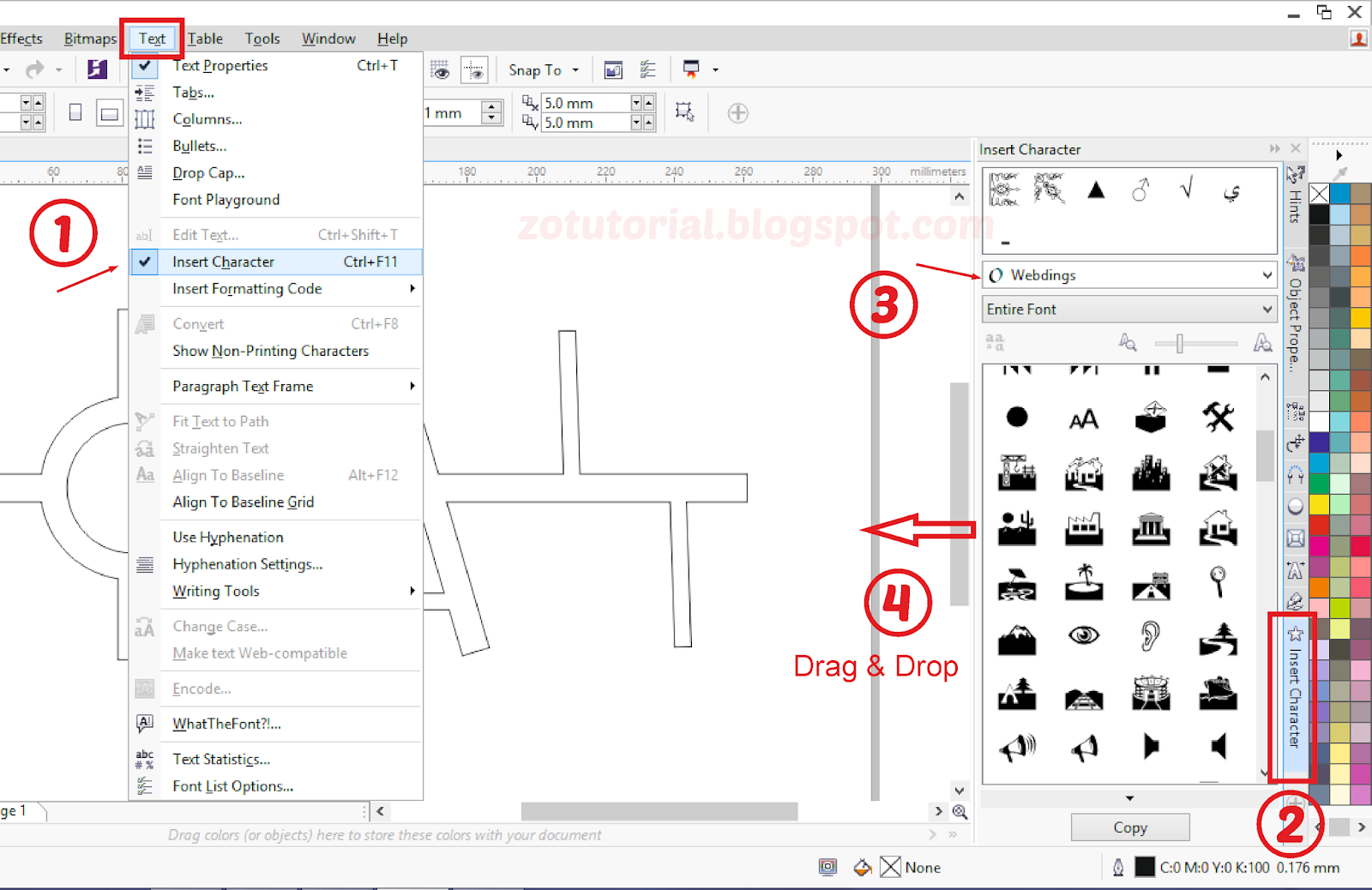Pick the no-color X swatch in palette
Image resolution: width=1372 pixels, height=890 pixels.
[x=1320, y=195]
